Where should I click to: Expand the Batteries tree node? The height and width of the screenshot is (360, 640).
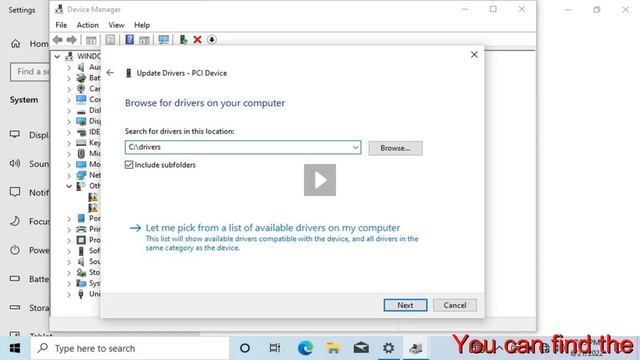(69, 78)
